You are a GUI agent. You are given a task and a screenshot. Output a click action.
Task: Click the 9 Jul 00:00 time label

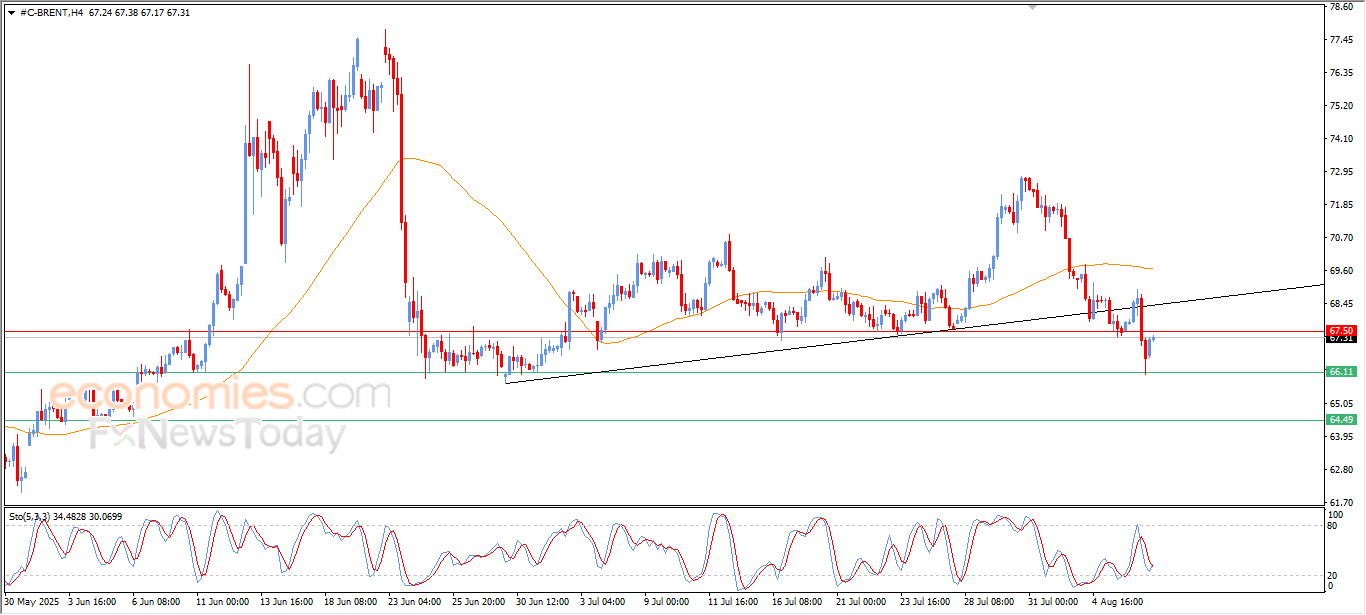pyautogui.click(x=667, y=602)
